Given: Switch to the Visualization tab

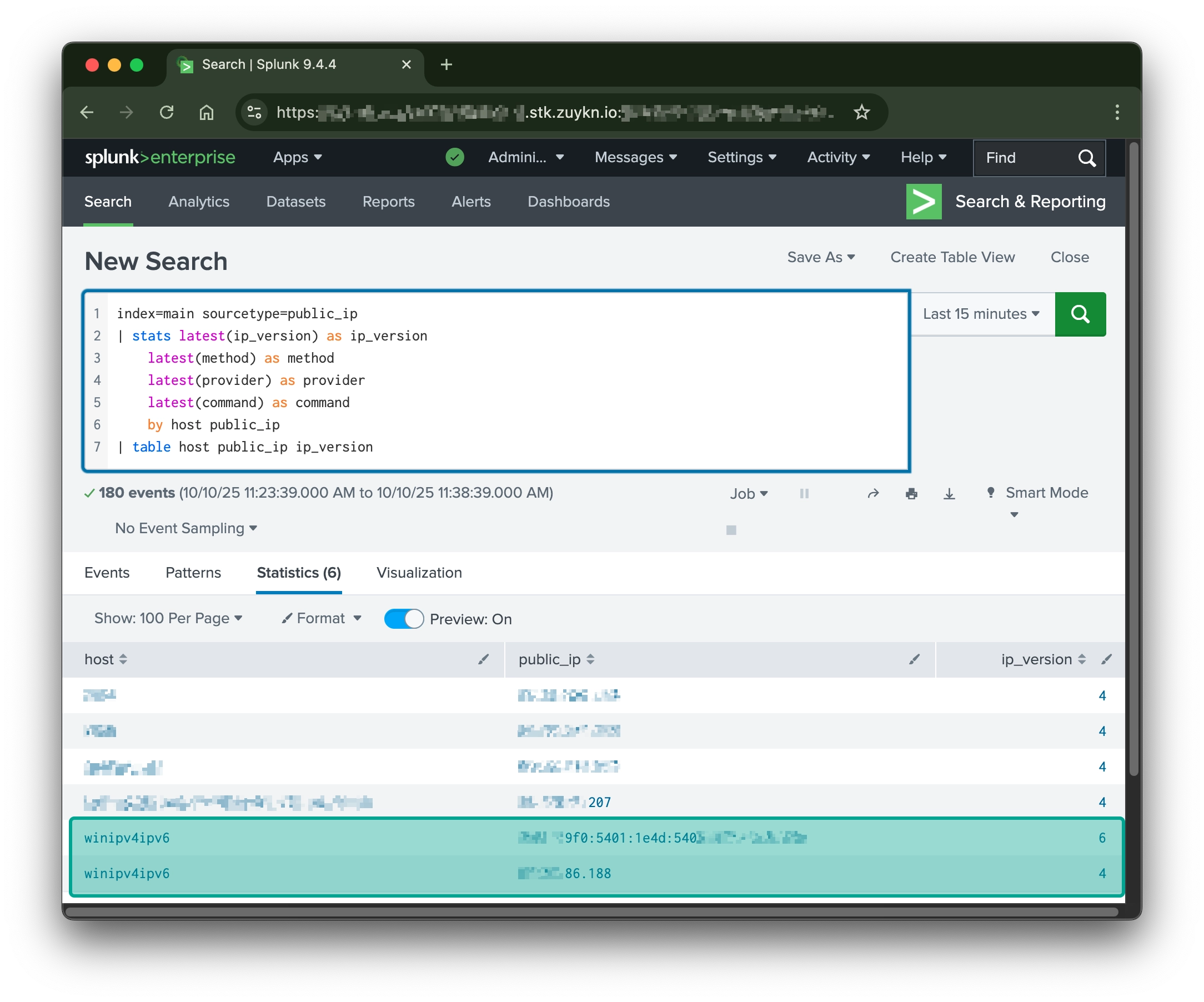Looking at the screenshot, I should point(419,573).
